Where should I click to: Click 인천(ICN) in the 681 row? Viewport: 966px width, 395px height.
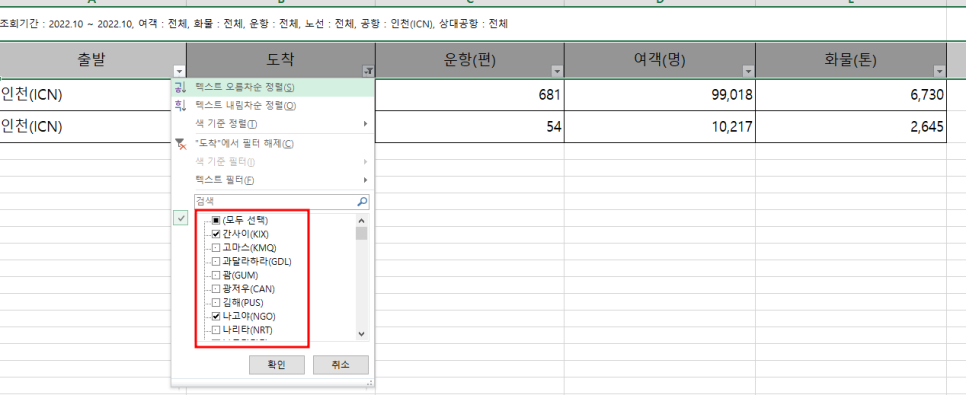coord(31,95)
